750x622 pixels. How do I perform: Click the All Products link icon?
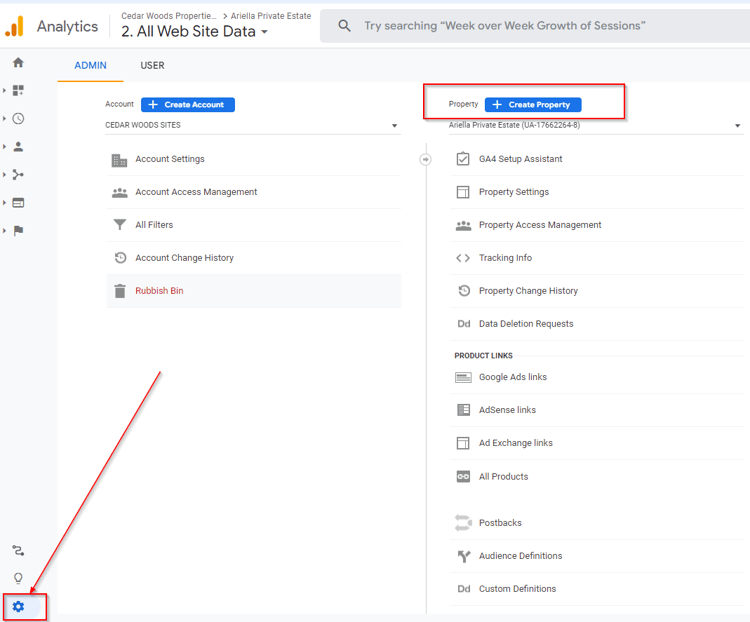click(463, 477)
